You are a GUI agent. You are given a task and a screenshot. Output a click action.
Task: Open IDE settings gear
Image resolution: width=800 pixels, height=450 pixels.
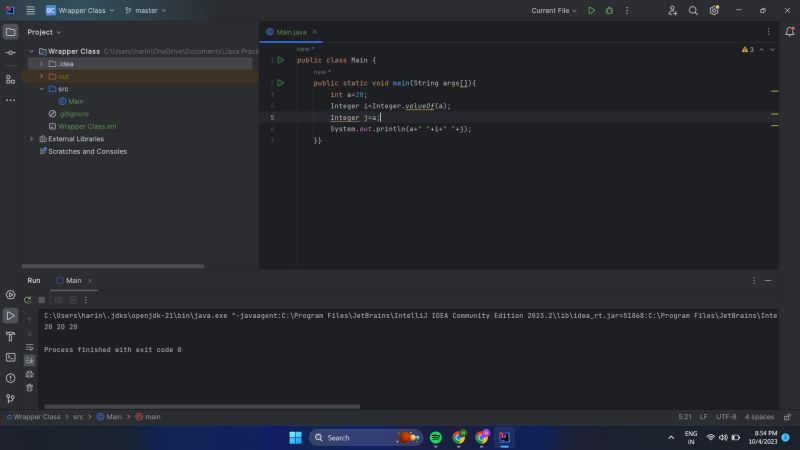click(x=714, y=10)
